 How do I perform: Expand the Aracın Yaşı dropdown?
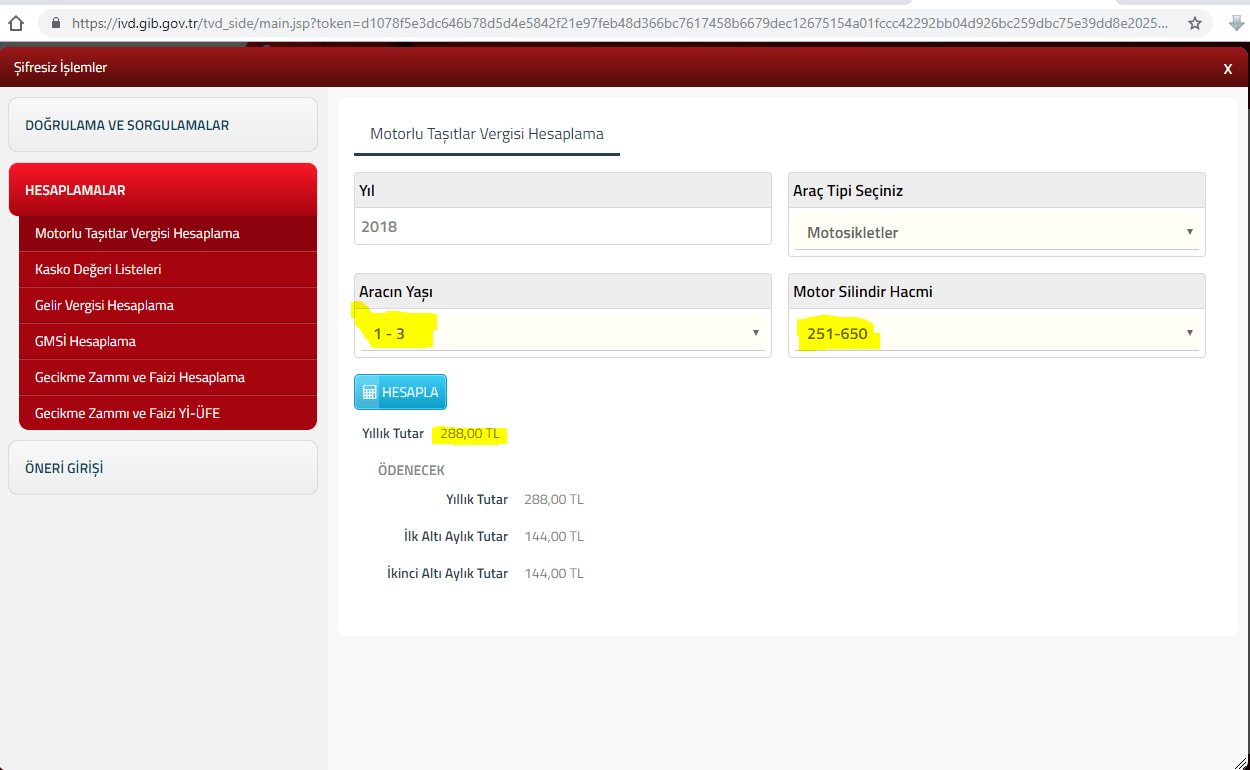coord(562,333)
